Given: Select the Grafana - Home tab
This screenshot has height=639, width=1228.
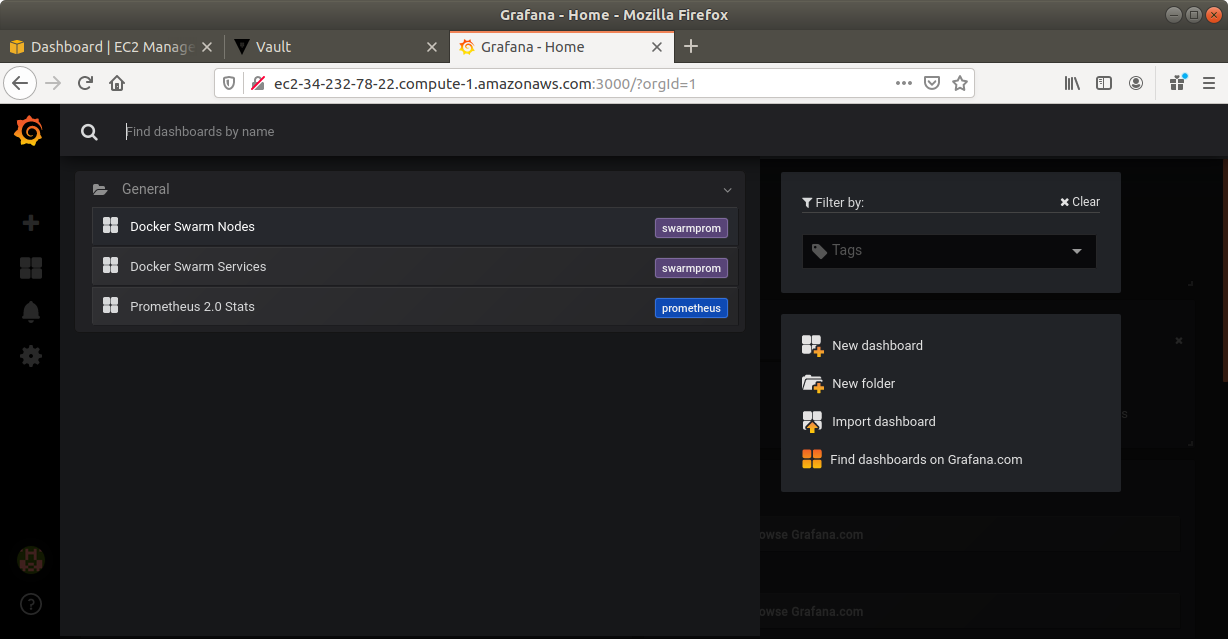Looking at the screenshot, I should coord(561,47).
